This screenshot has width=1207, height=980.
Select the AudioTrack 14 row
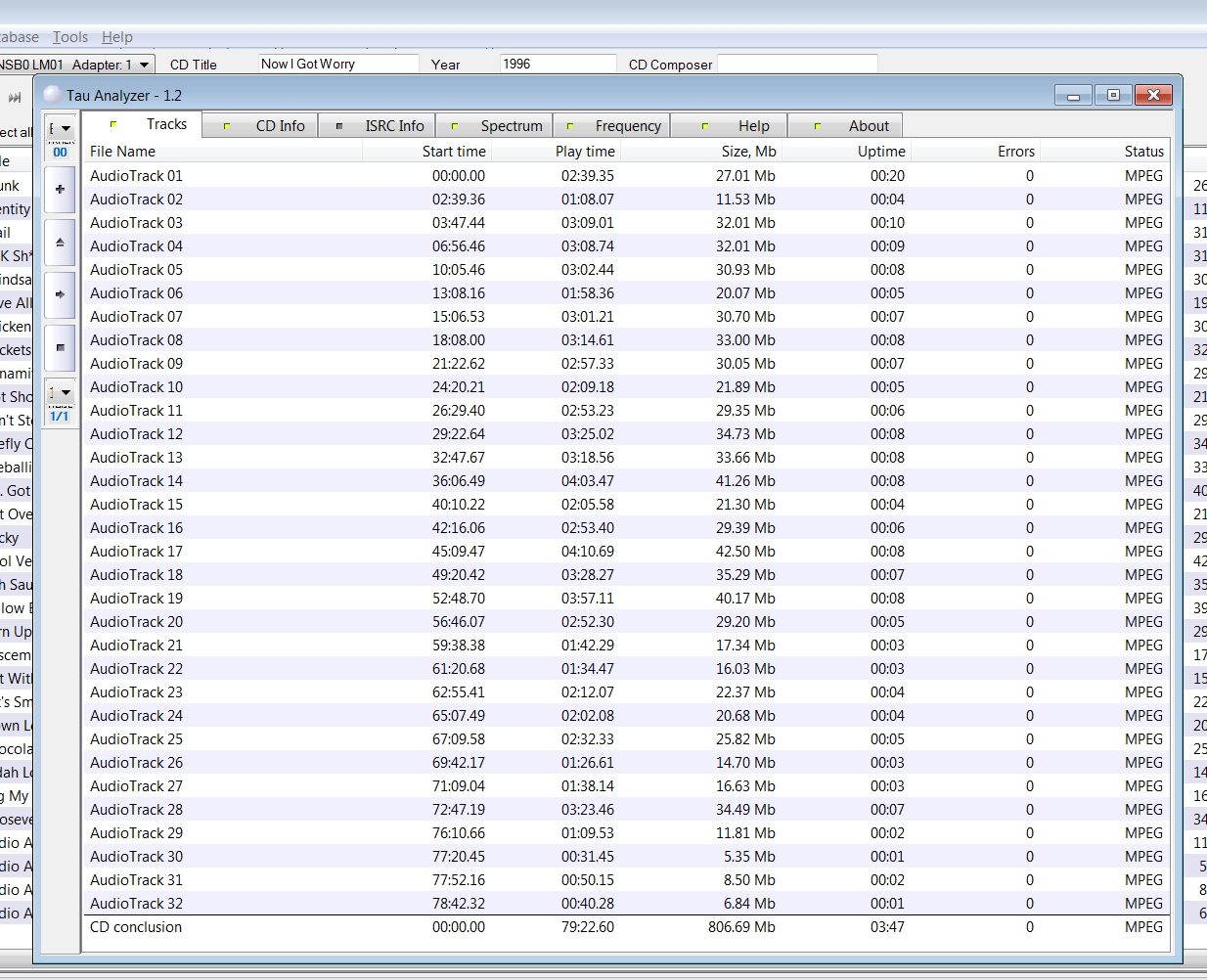[626, 481]
